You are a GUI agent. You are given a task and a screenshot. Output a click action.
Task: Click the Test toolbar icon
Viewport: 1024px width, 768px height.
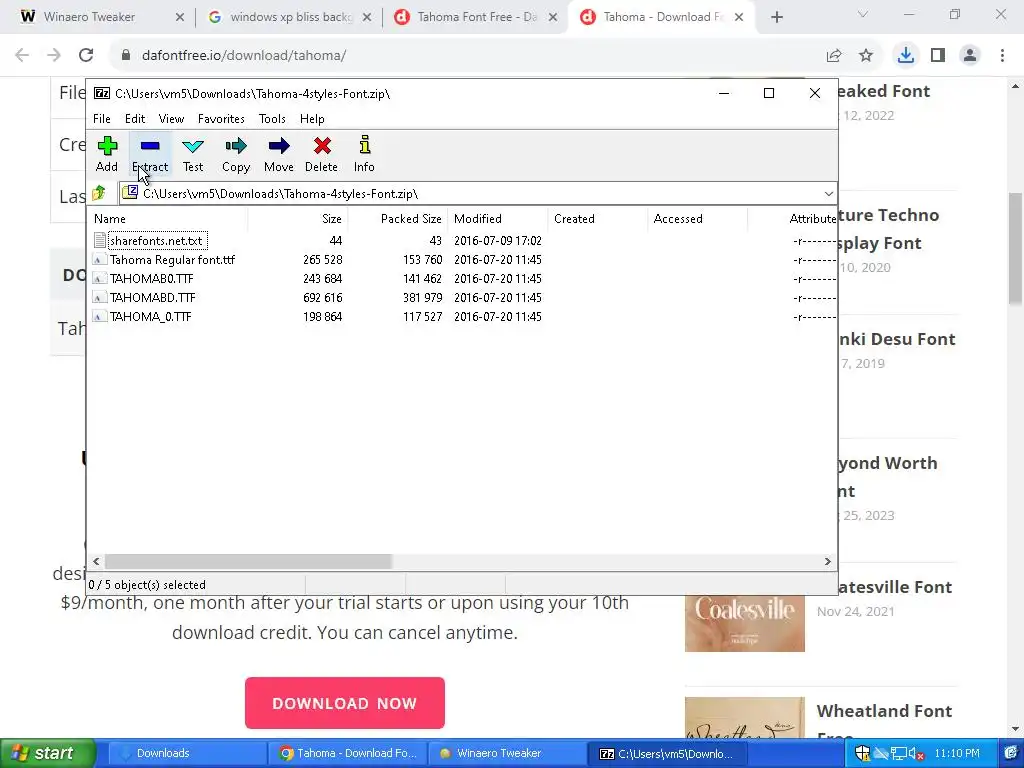pyautogui.click(x=193, y=154)
